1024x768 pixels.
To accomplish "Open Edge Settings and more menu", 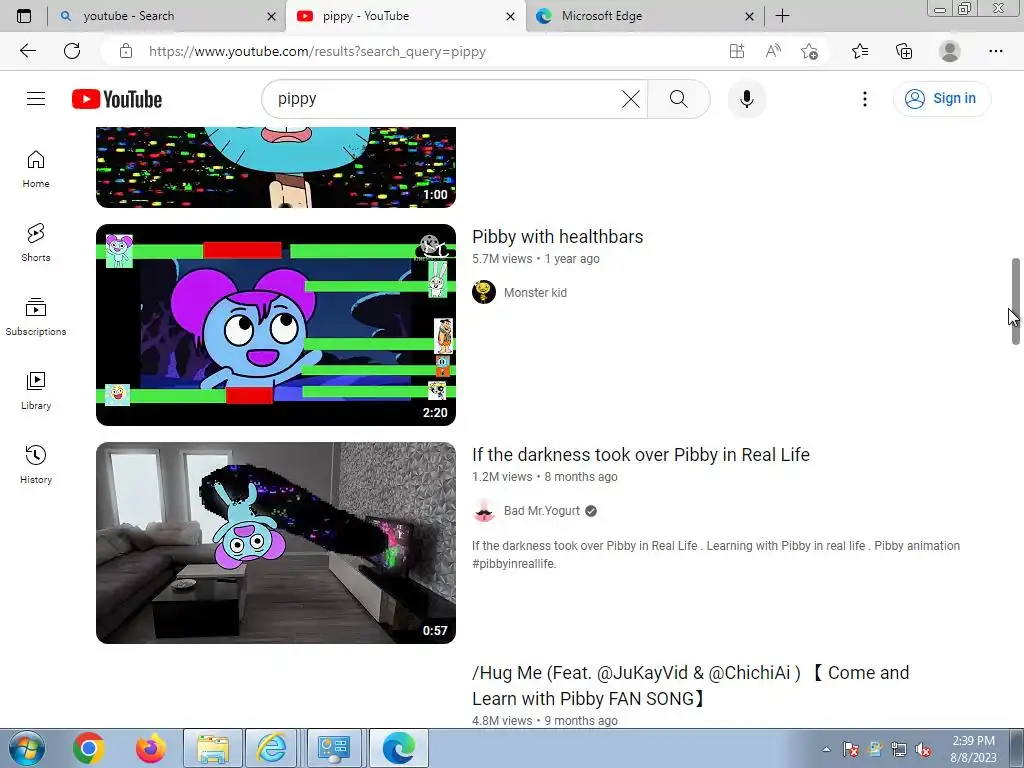I will [x=995, y=51].
